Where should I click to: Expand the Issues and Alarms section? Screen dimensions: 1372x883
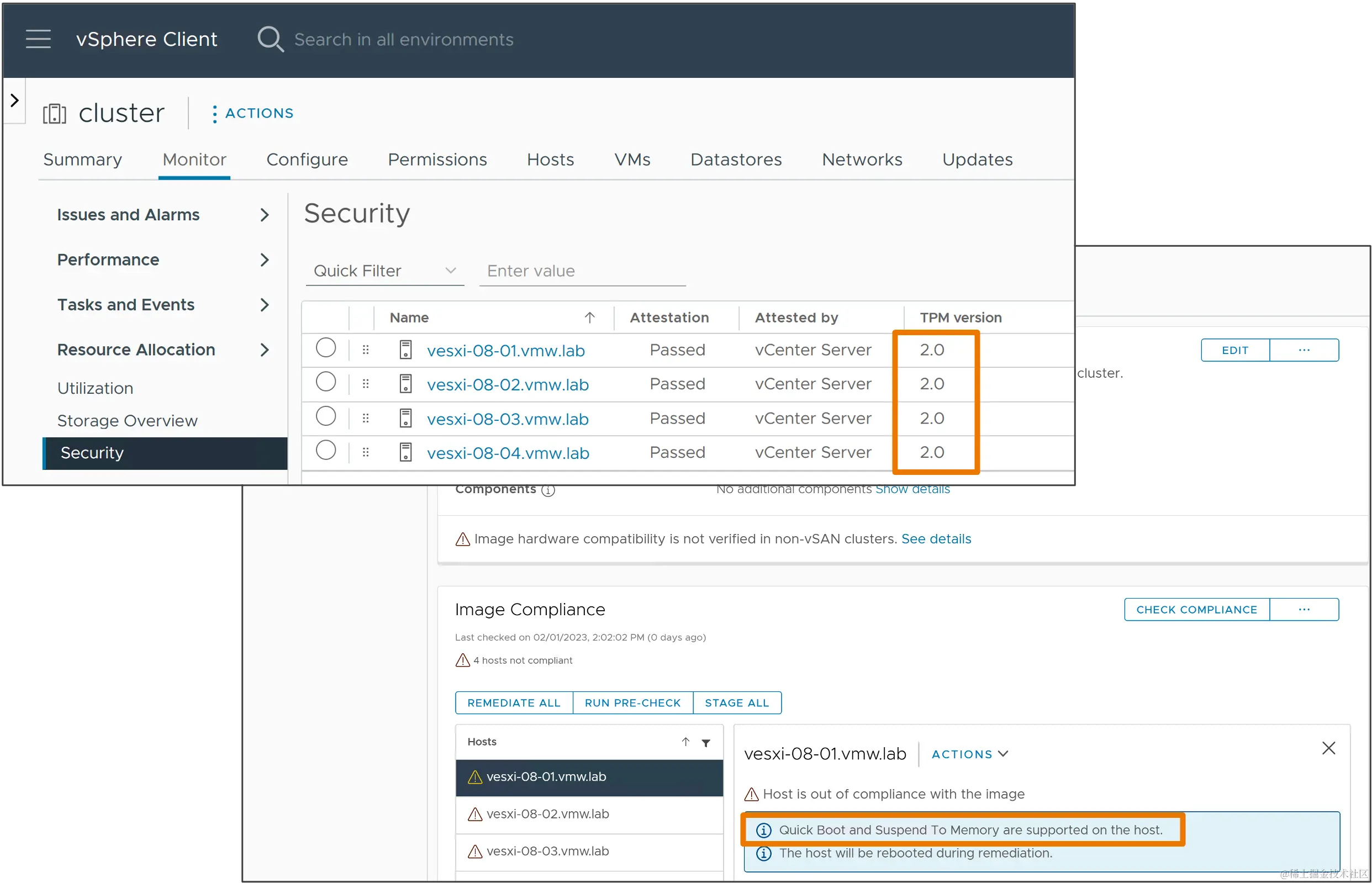pyautogui.click(x=265, y=215)
